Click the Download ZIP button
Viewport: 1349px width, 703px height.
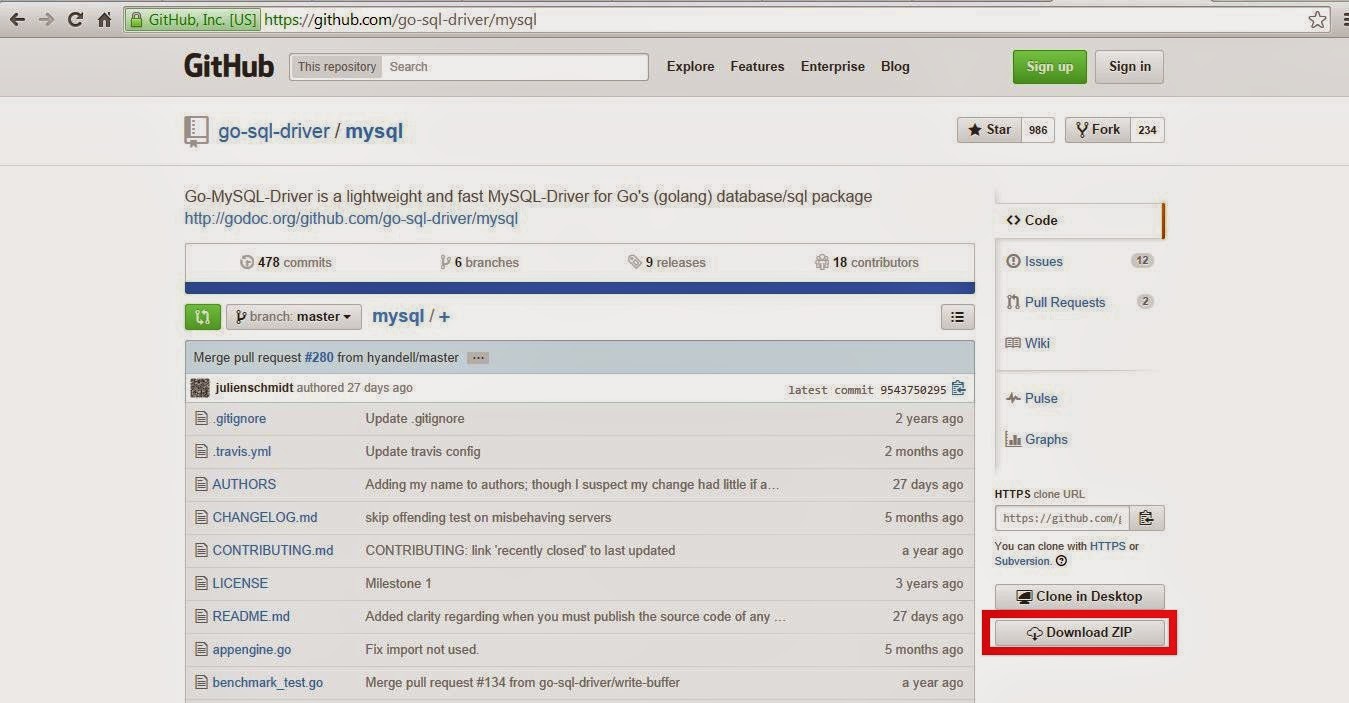click(1079, 633)
